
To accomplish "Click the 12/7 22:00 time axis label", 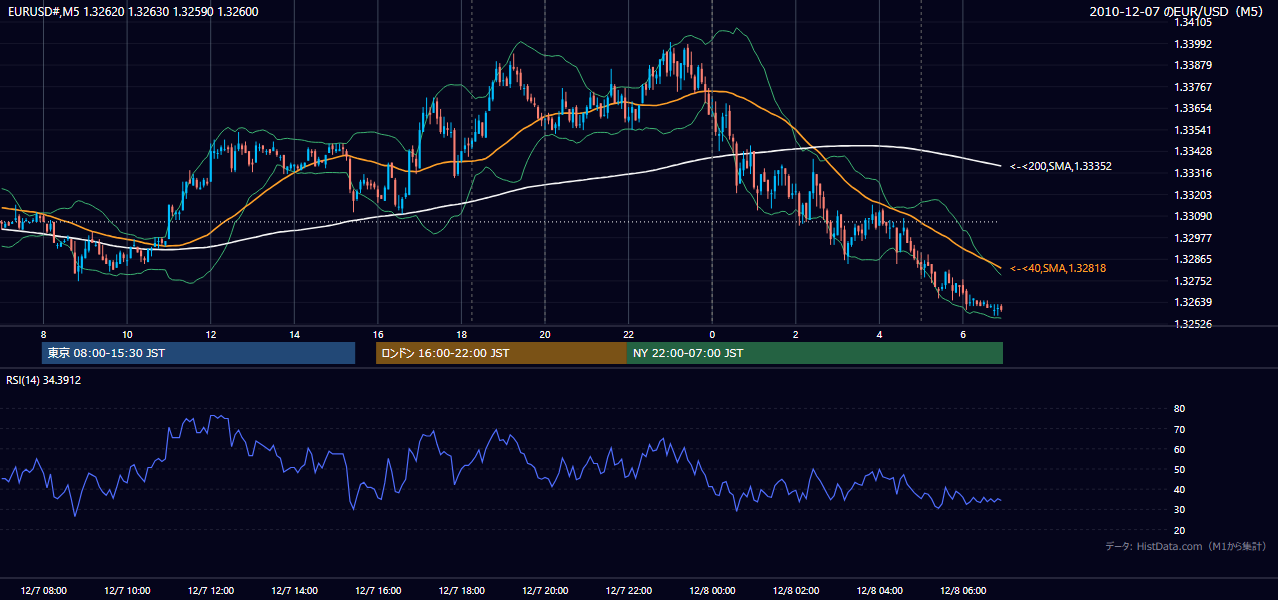I will click(x=628, y=591).
